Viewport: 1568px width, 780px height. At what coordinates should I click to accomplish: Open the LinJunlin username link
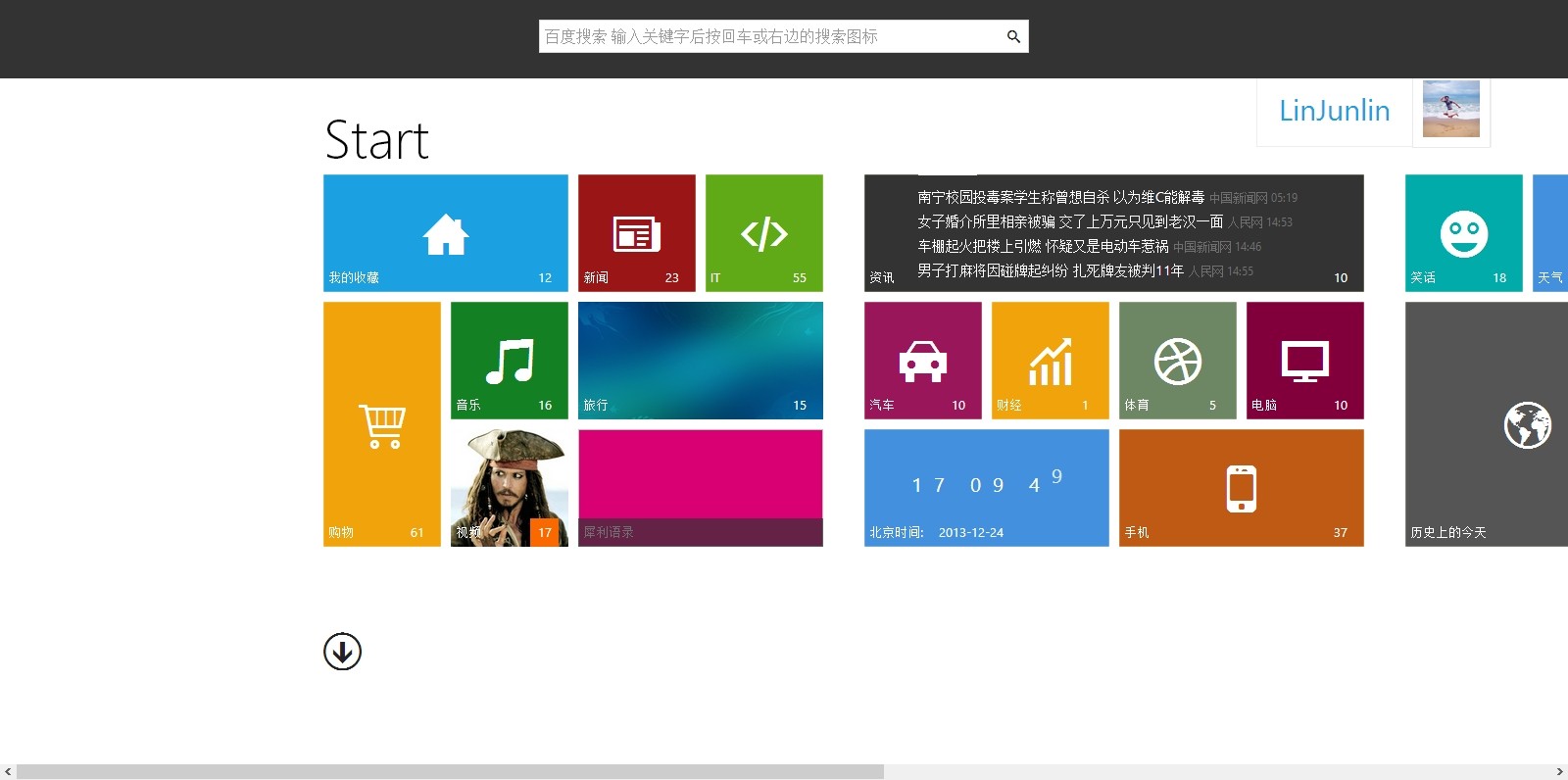(x=1334, y=111)
